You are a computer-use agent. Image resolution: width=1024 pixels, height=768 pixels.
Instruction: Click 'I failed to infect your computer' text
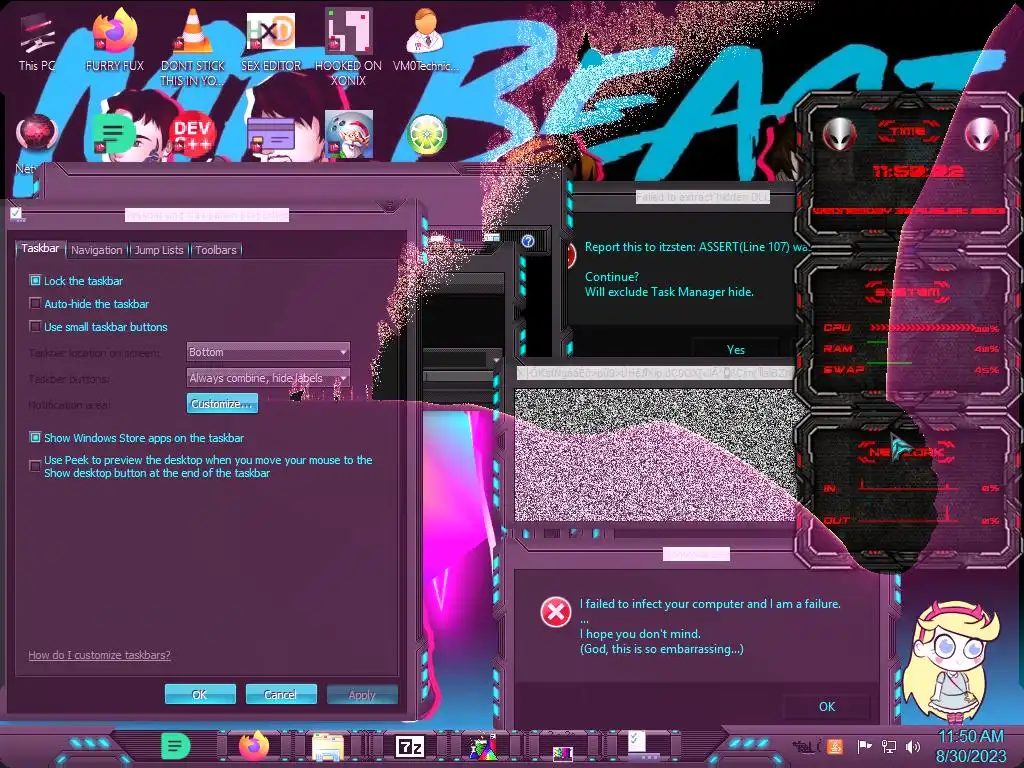coord(710,604)
